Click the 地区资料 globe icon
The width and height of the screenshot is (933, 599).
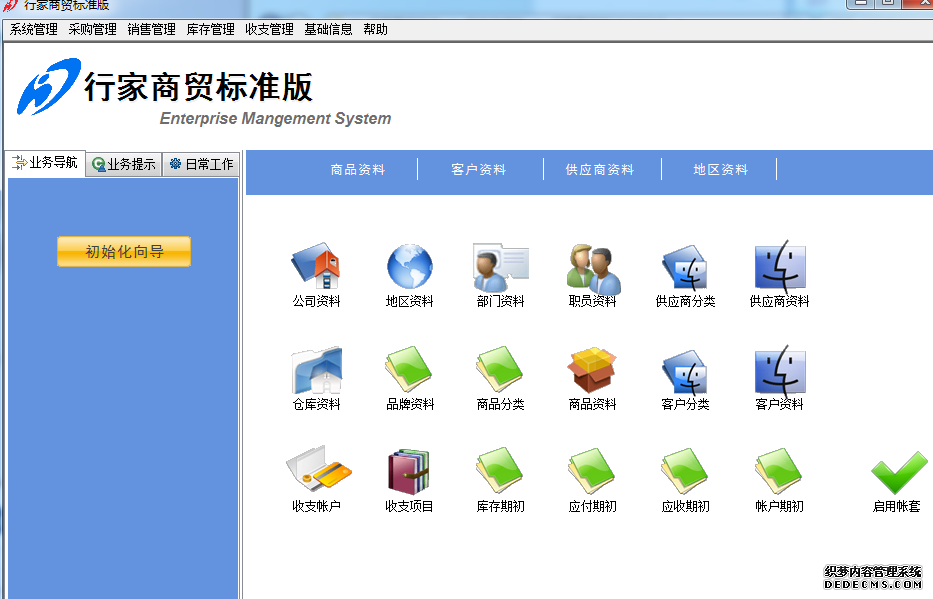[409, 268]
